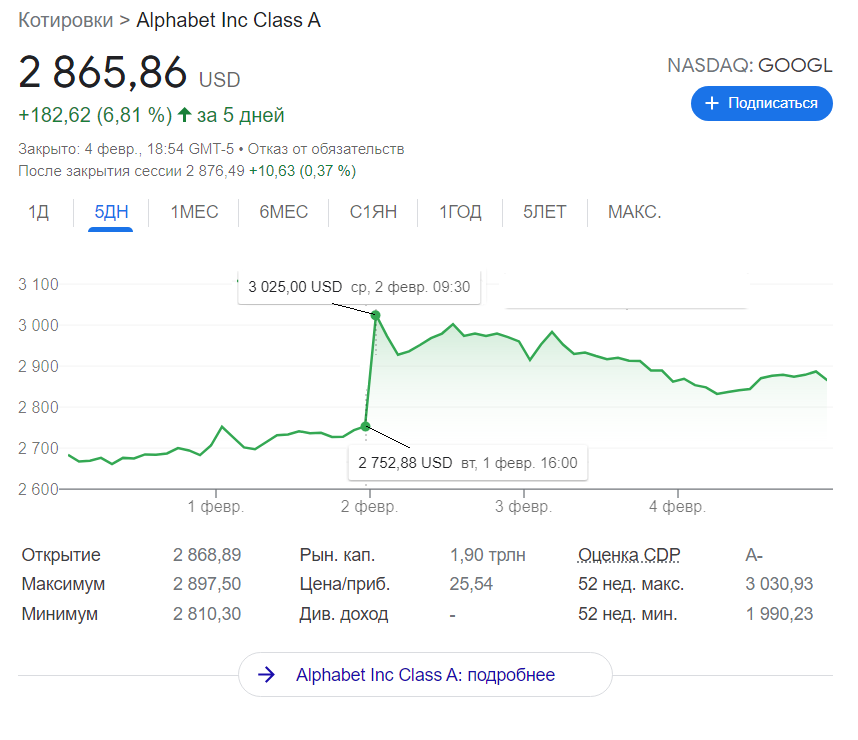Click the 1 февр. axis date label
Screen dimensions: 858x740
(216, 507)
